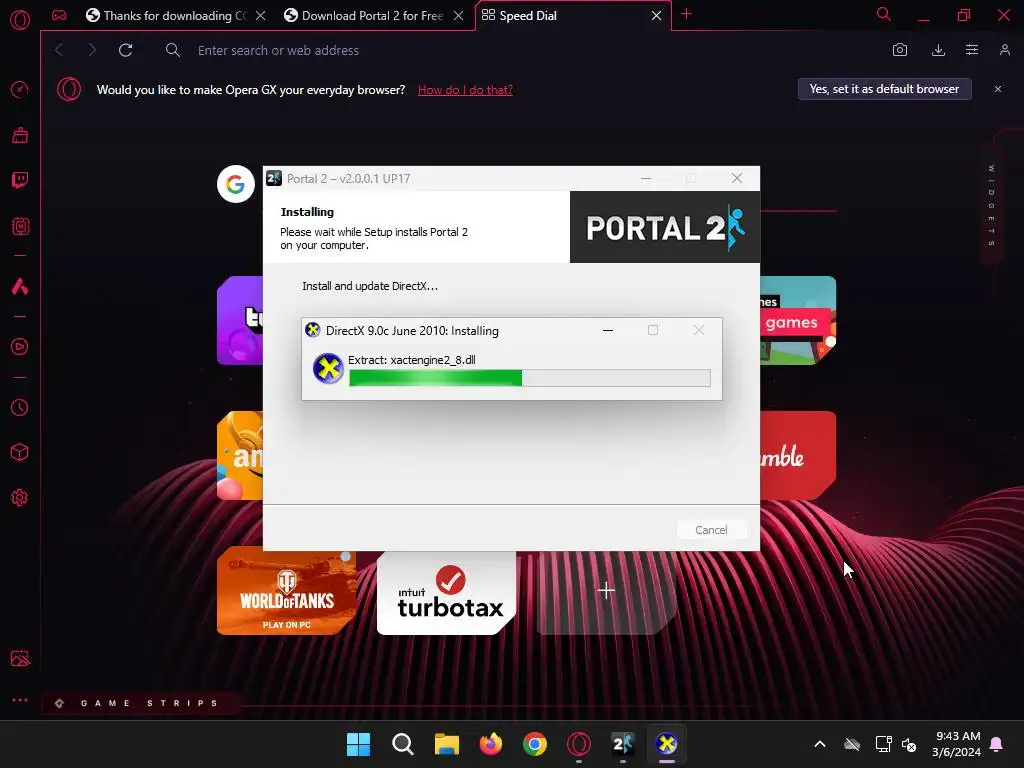Expand the Widgets side panel
The width and height of the screenshot is (1024, 768).
(x=991, y=206)
